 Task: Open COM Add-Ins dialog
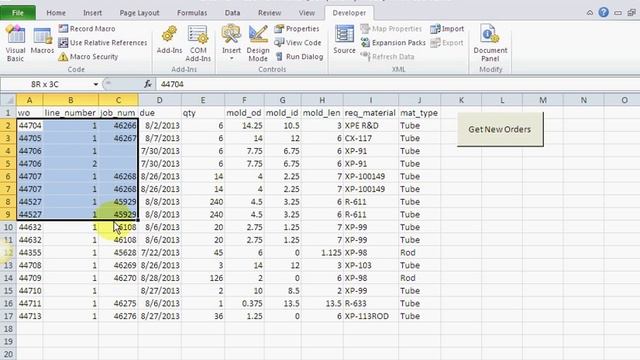pos(198,43)
